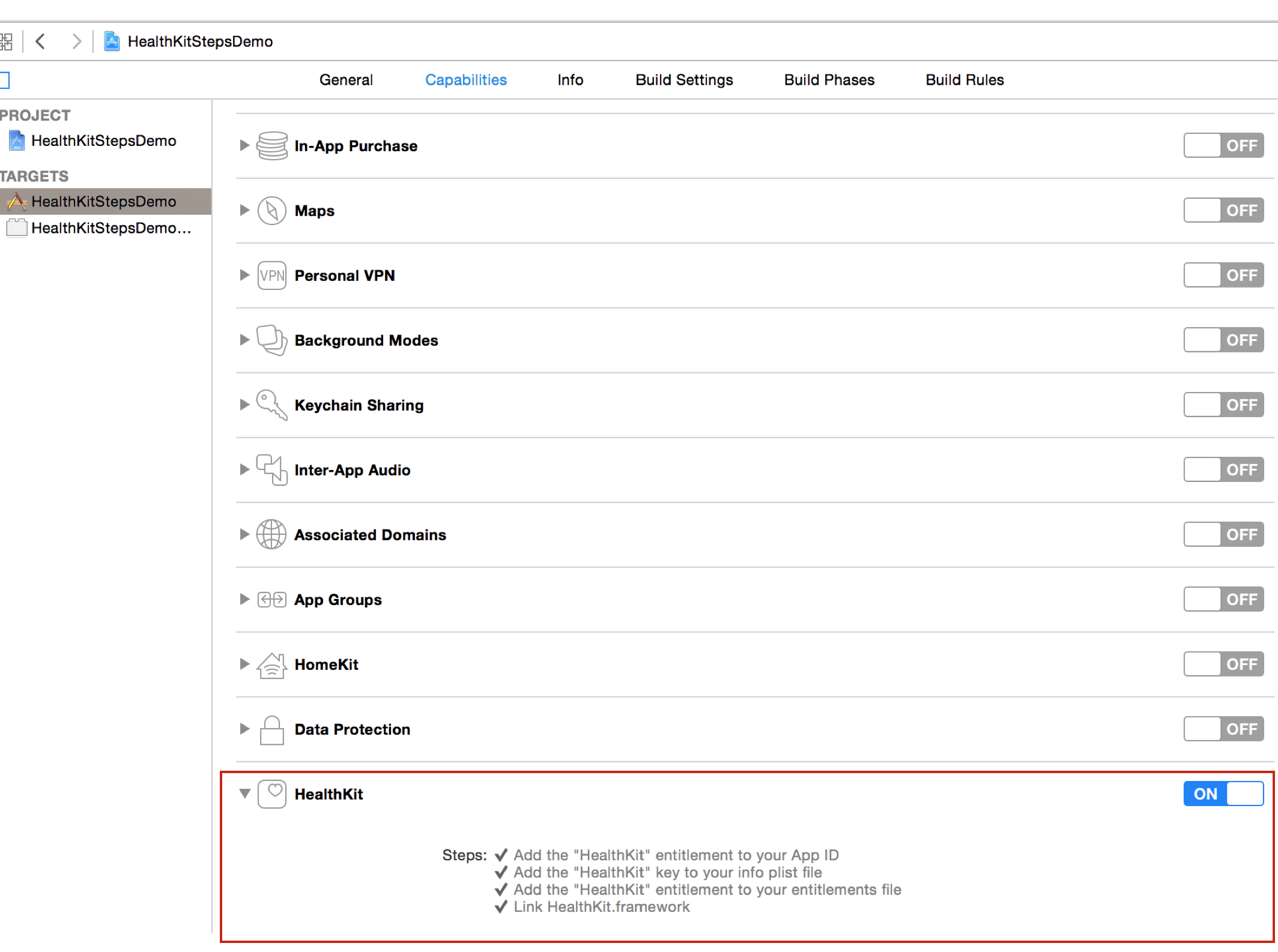Click the In-App Purchase coin stack icon
The height and width of the screenshot is (952, 1278).
(272, 146)
